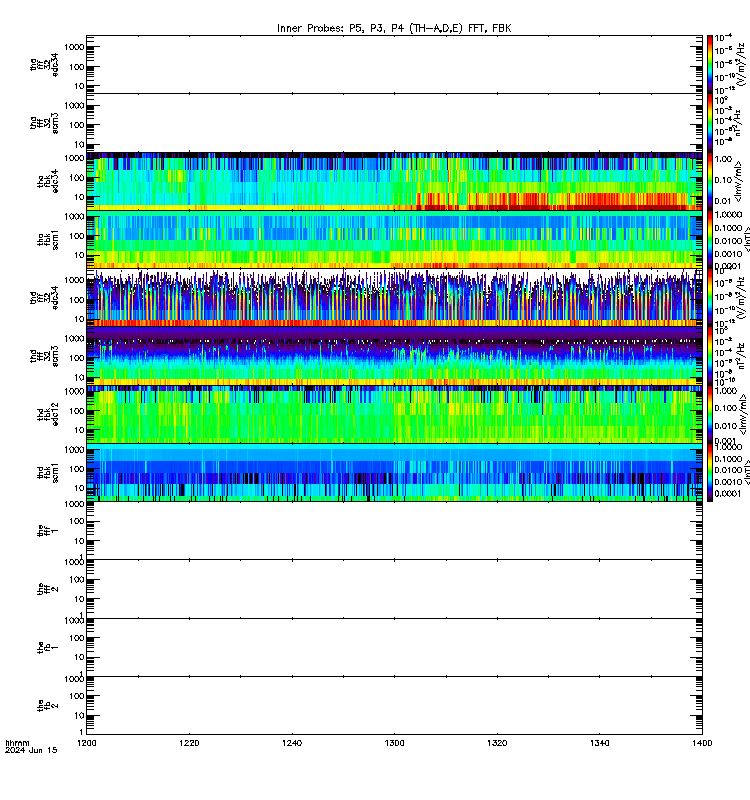Click the 'the fb 1' panel label
The height and width of the screenshot is (800, 750).
tap(47, 647)
